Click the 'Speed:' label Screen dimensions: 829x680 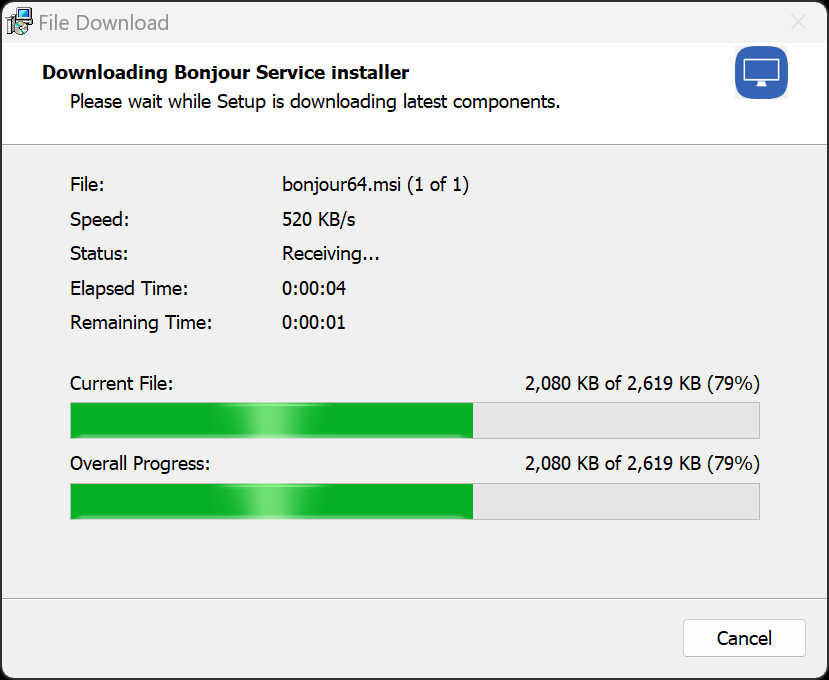coord(100,219)
